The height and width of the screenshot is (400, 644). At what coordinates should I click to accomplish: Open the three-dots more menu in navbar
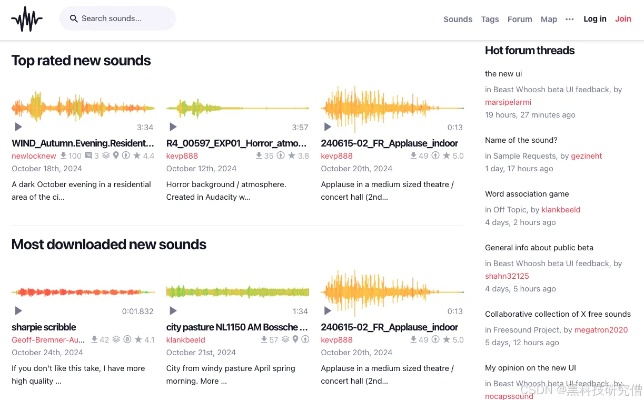(x=570, y=19)
